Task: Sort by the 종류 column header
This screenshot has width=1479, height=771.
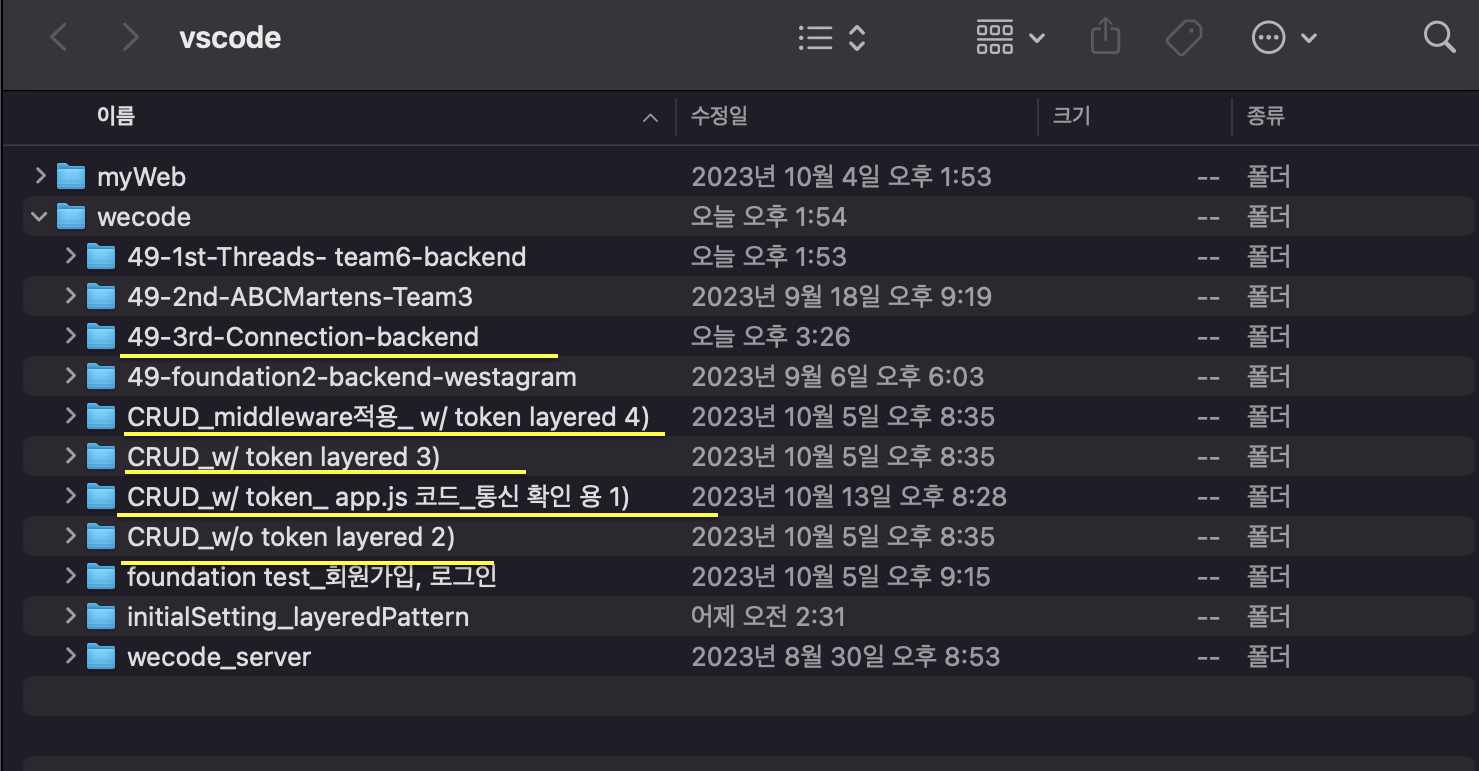Action: 1265,117
